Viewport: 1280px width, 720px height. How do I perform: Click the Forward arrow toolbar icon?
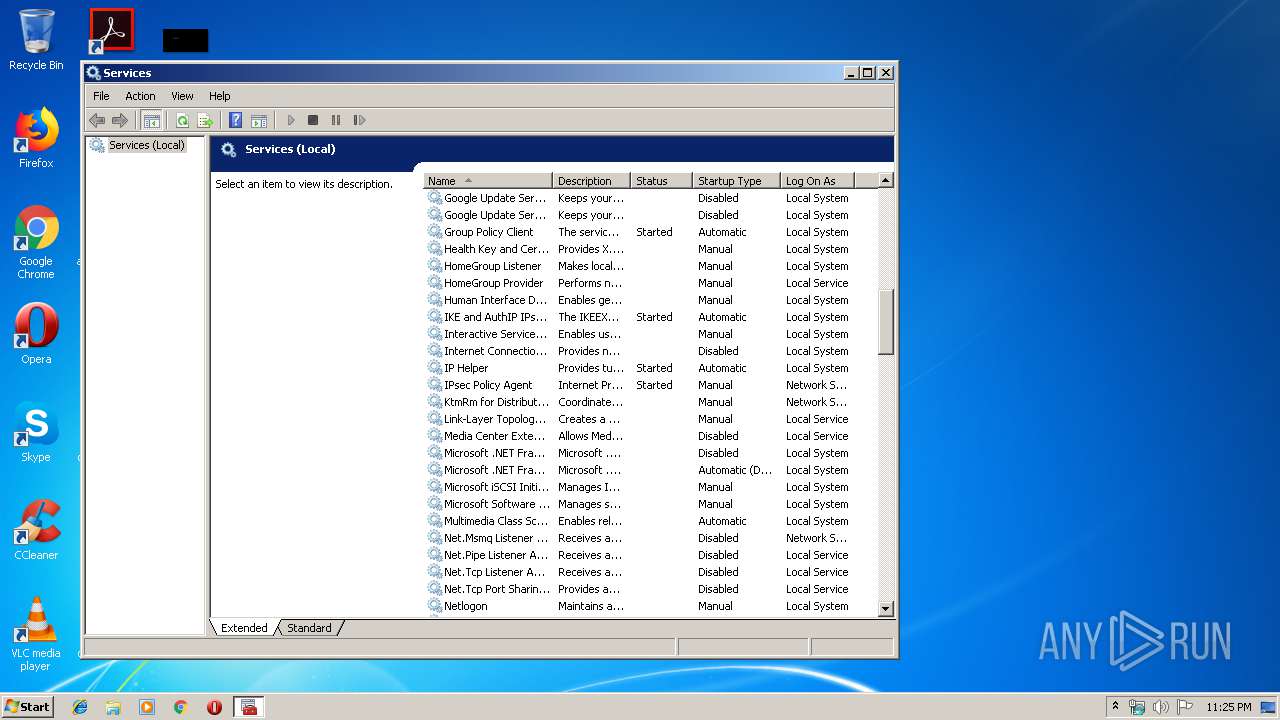(x=120, y=120)
